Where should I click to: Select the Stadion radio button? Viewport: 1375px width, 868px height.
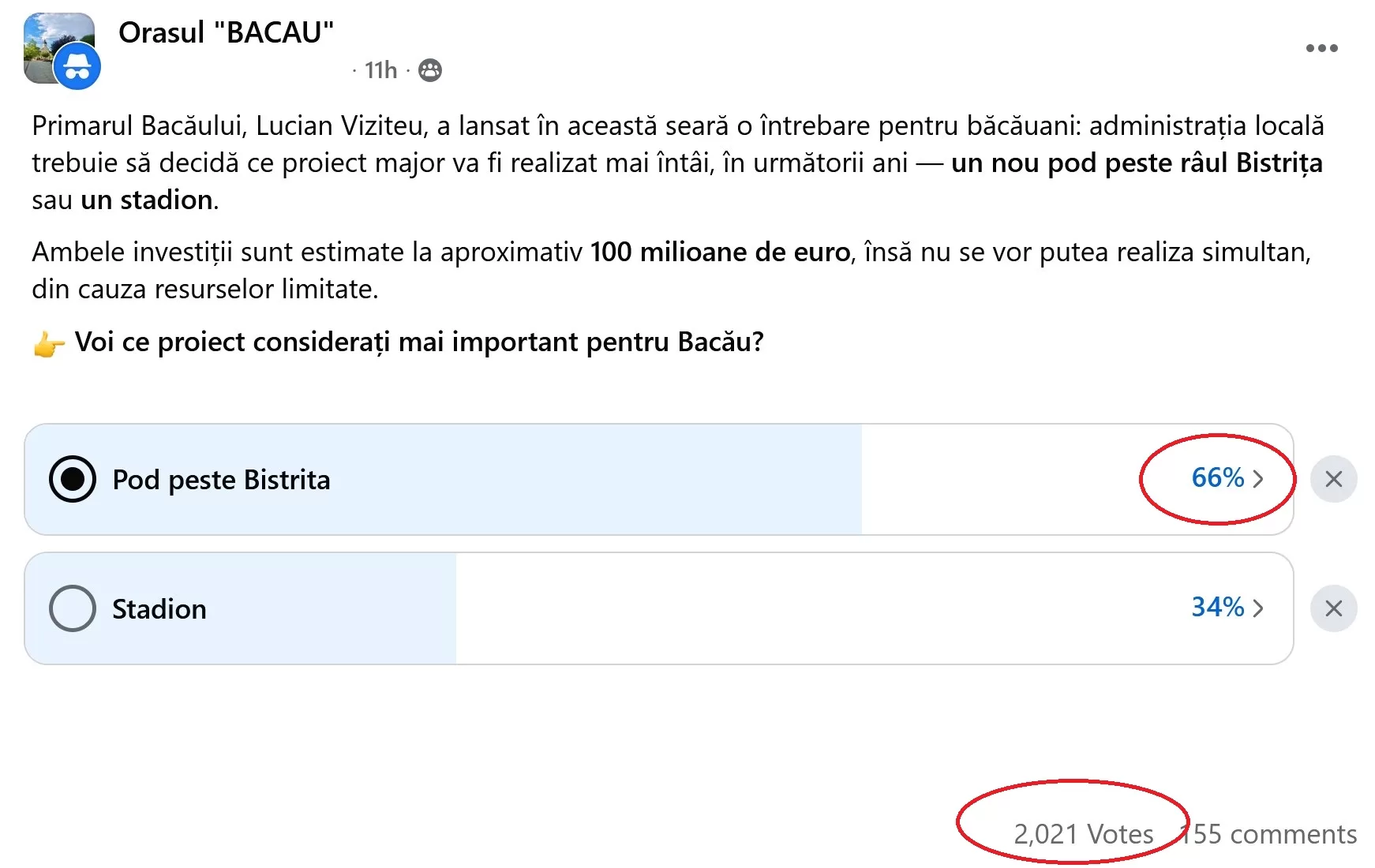pyautogui.click(x=73, y=608)
